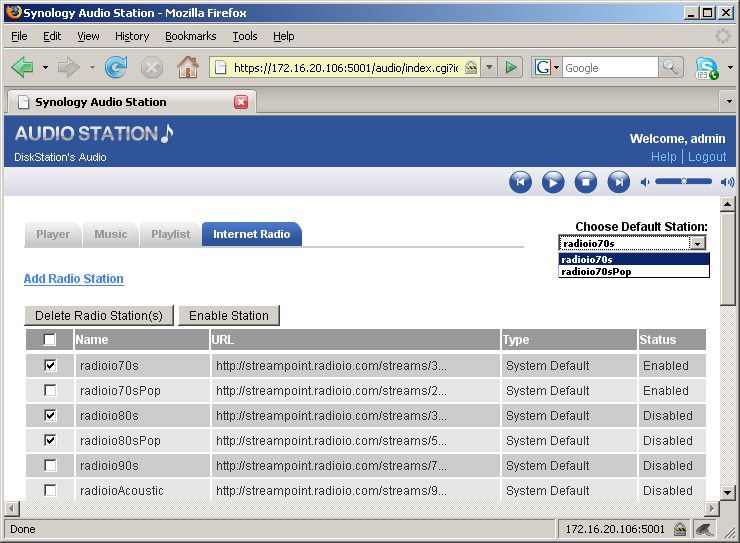
Task: Click into the Google search field
Action: point(610,68)
